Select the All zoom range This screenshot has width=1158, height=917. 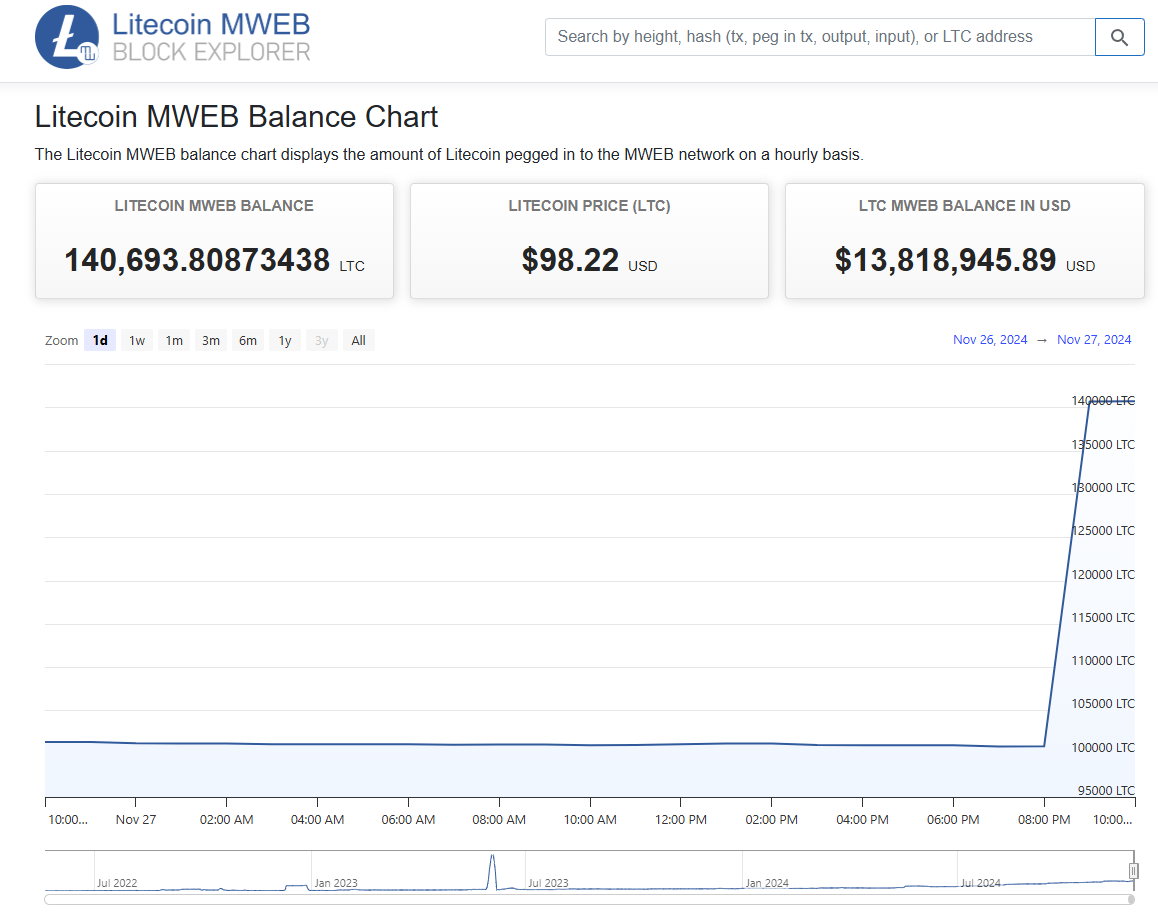(358, 340)
